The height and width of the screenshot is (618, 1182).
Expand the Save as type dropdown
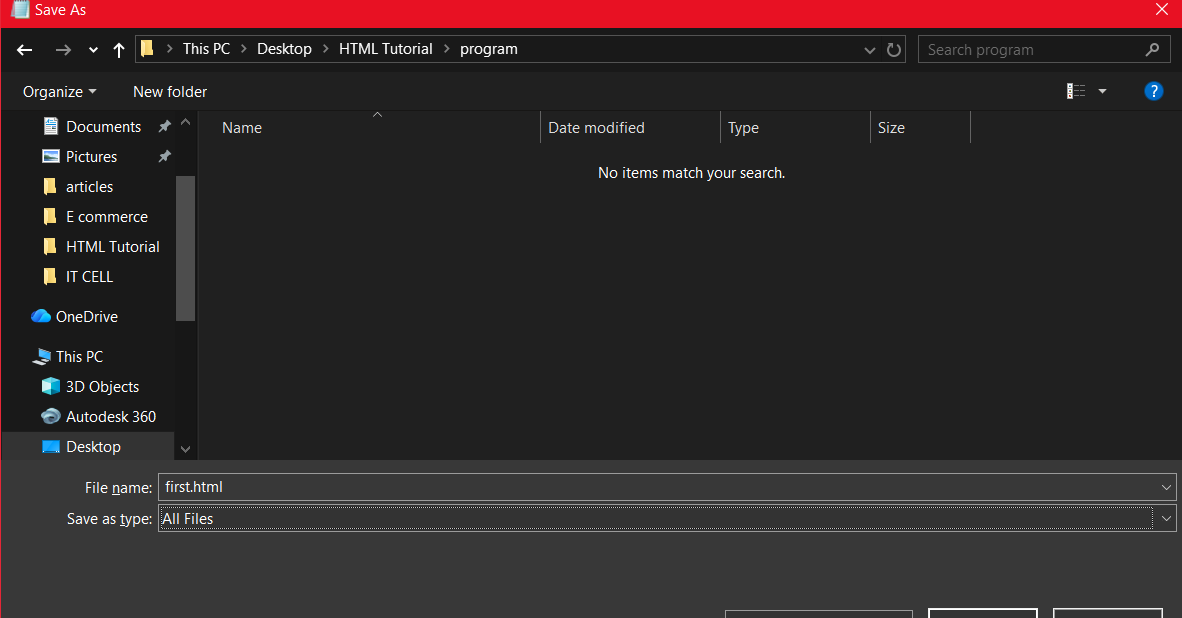[1166, 519]
